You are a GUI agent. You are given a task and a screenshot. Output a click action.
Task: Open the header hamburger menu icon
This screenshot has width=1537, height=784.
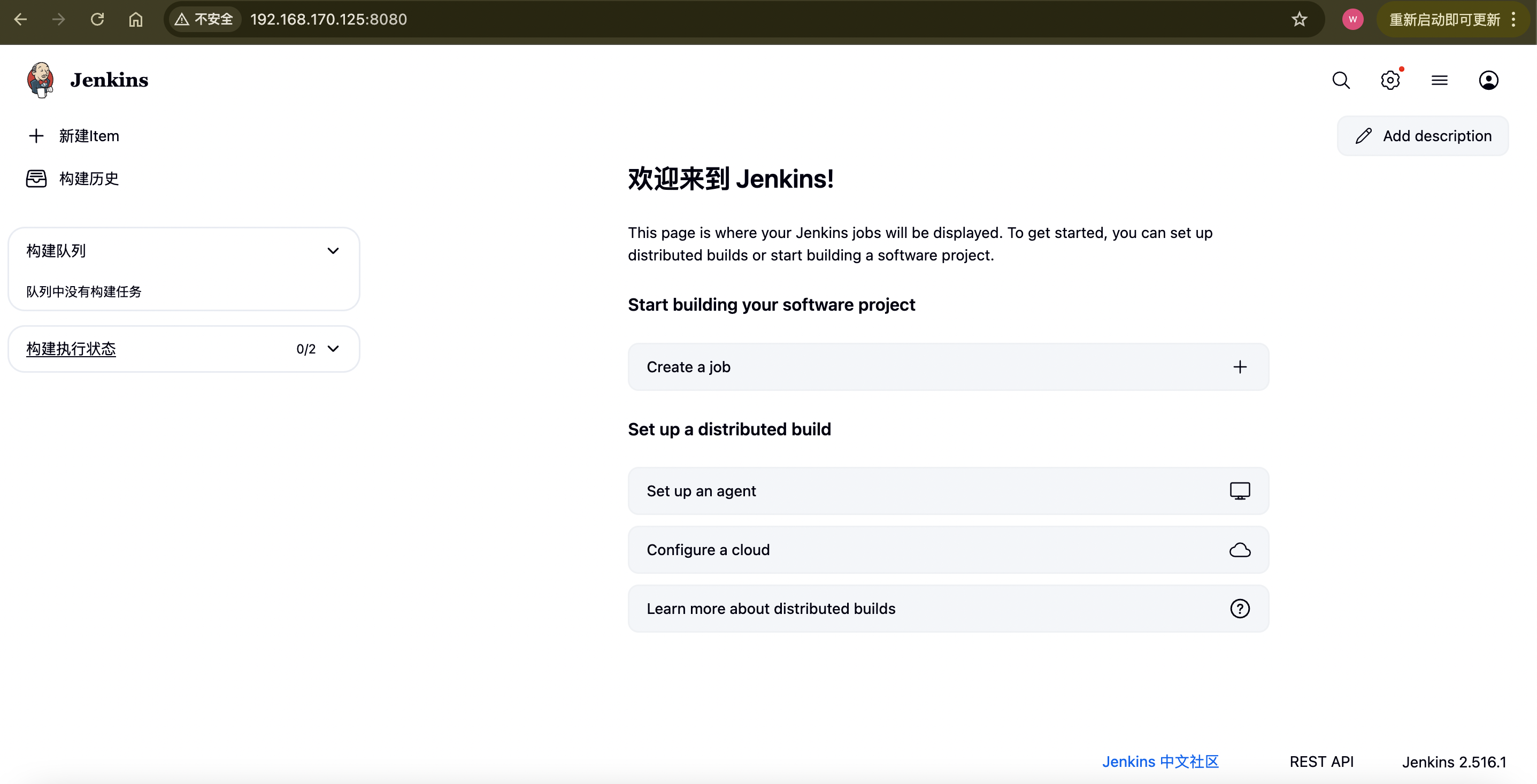pyautogui.click(x=1439, y=80)
